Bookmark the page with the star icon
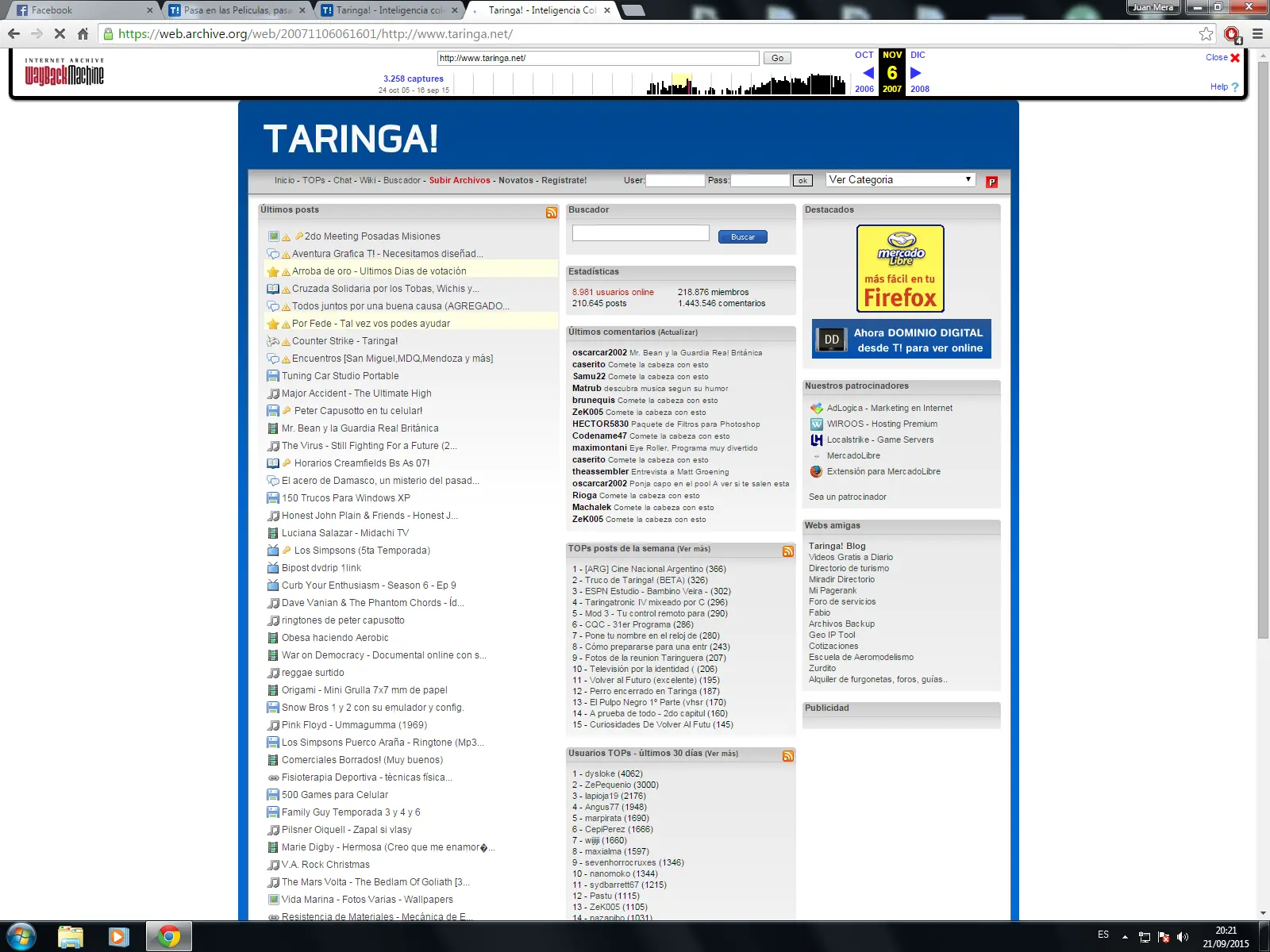The height and width of the screenshot is (952, 1270). coord(1206,33)
